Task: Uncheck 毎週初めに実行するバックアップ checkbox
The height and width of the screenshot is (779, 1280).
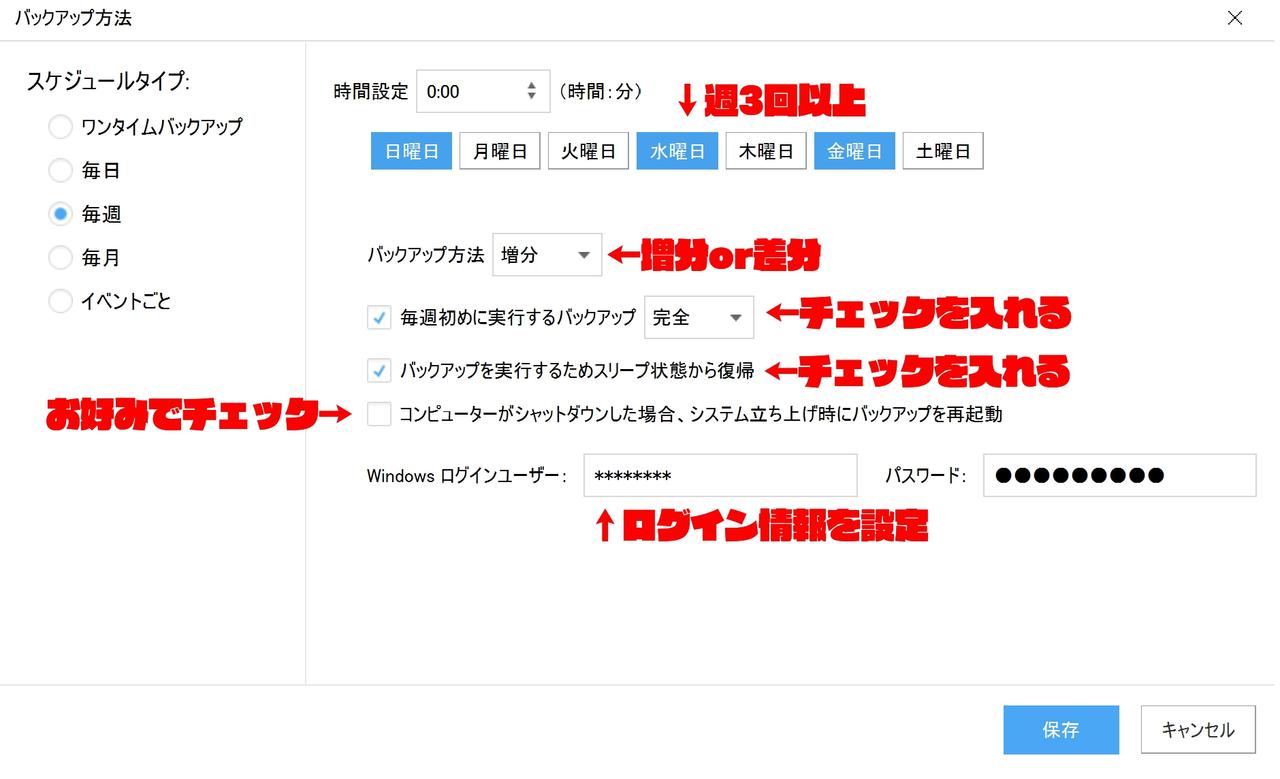Action: click(379, 317)
